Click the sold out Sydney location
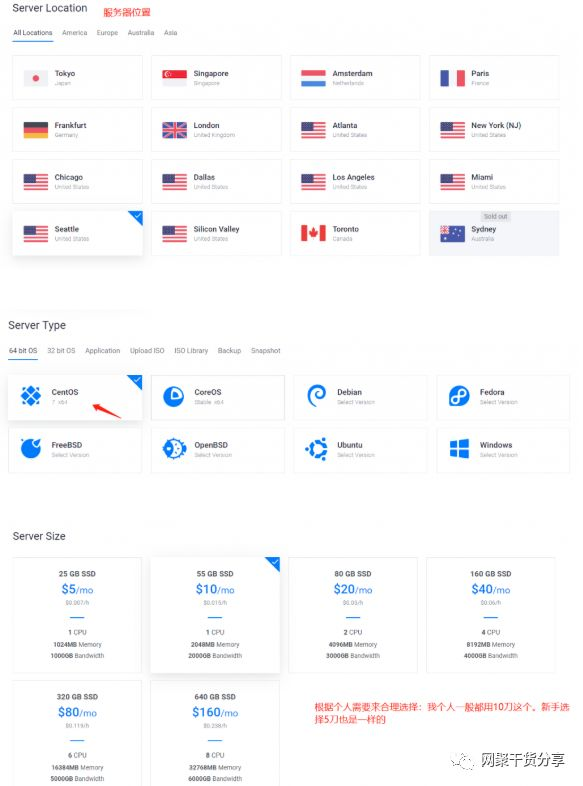583x786 pixels. point(494,233)
